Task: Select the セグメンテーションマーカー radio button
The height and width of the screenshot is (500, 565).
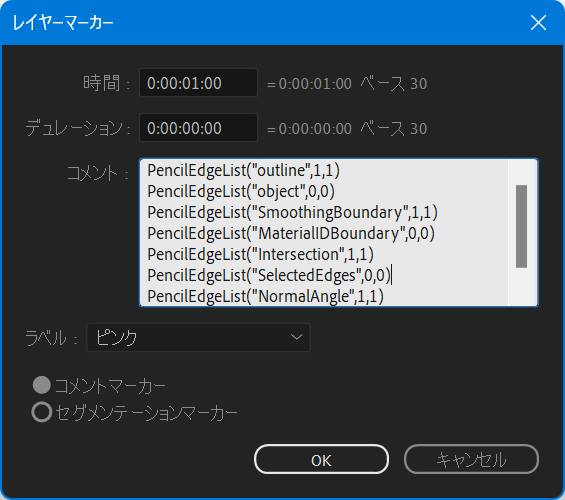Action: point(42,412)
